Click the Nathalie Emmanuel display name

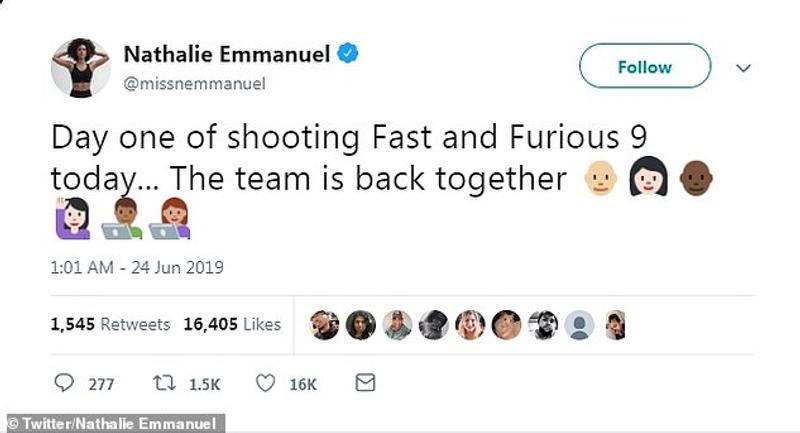(227, 55)
